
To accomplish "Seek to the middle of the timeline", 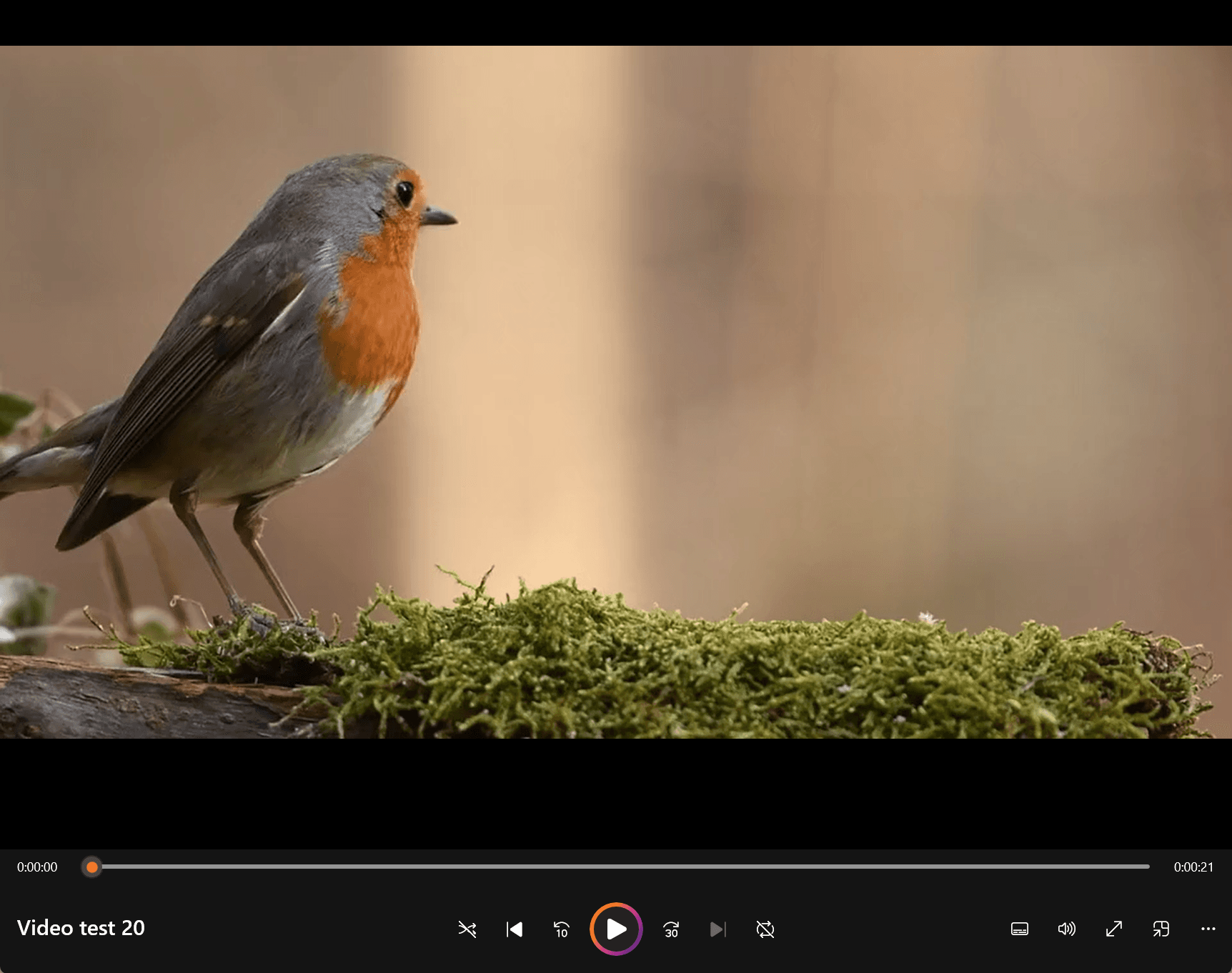I will pyautogui.click(x=620, y=867).
